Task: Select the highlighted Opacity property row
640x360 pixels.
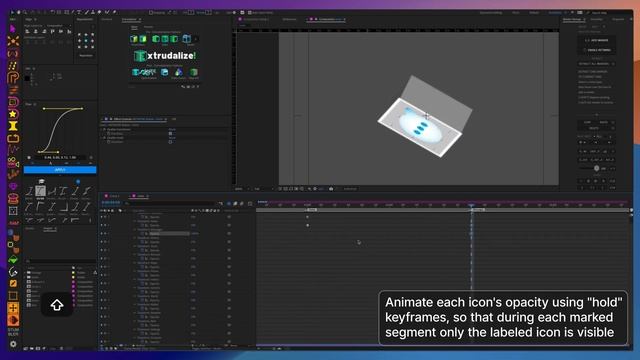Action: pos(169,233)
